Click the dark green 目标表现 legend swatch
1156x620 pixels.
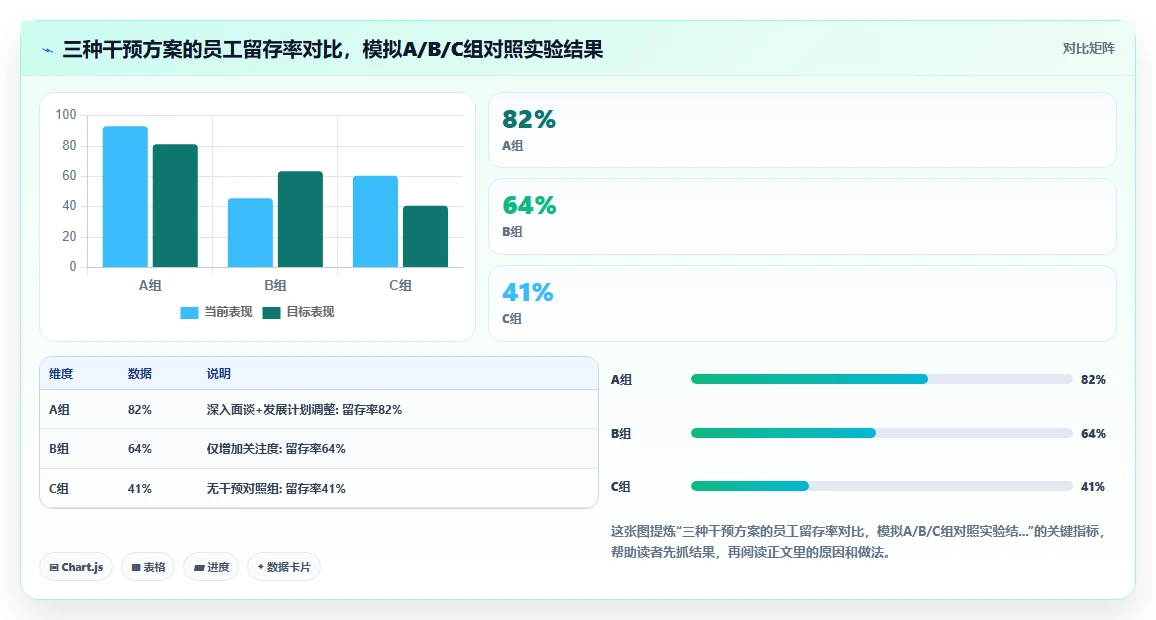271,313
